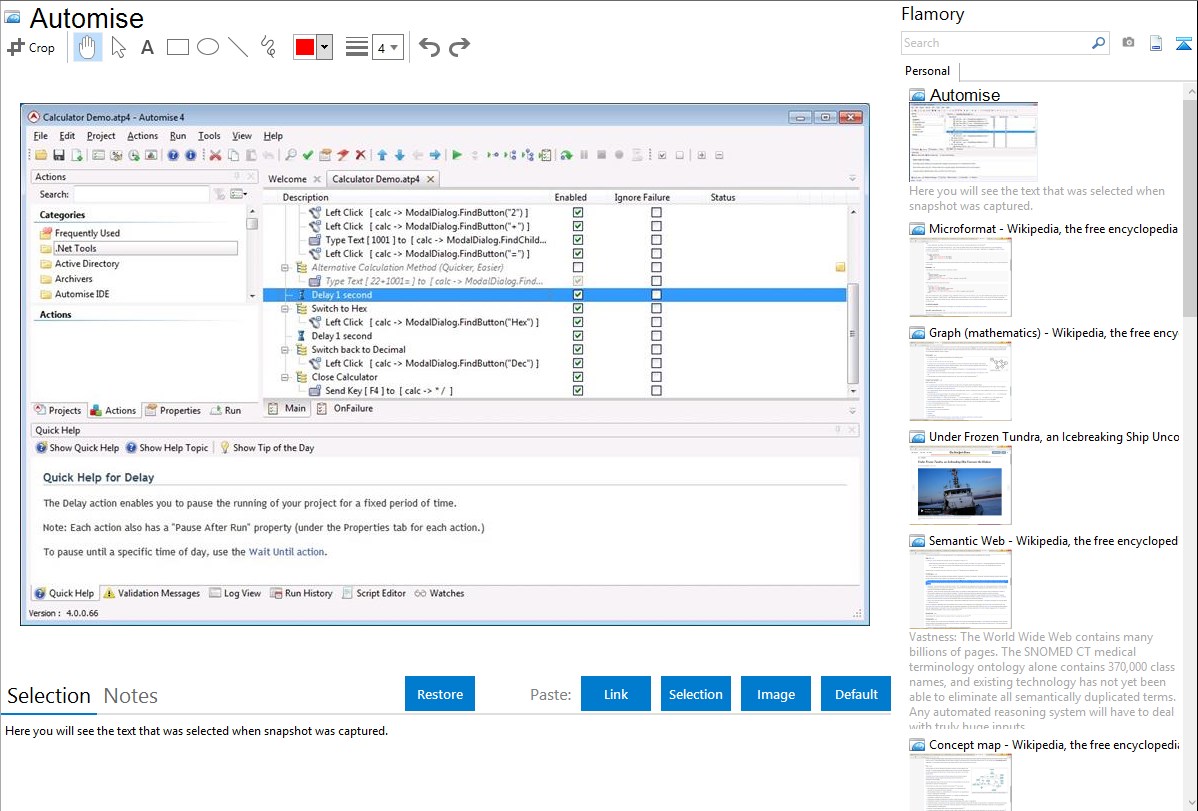
Task: Select the ellipse shape tool
Action: click(x=208, y=47)
